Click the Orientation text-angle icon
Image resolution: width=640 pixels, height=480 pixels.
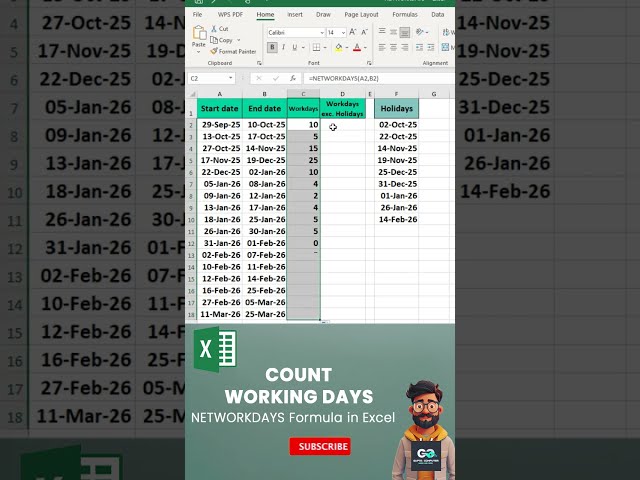420,31
